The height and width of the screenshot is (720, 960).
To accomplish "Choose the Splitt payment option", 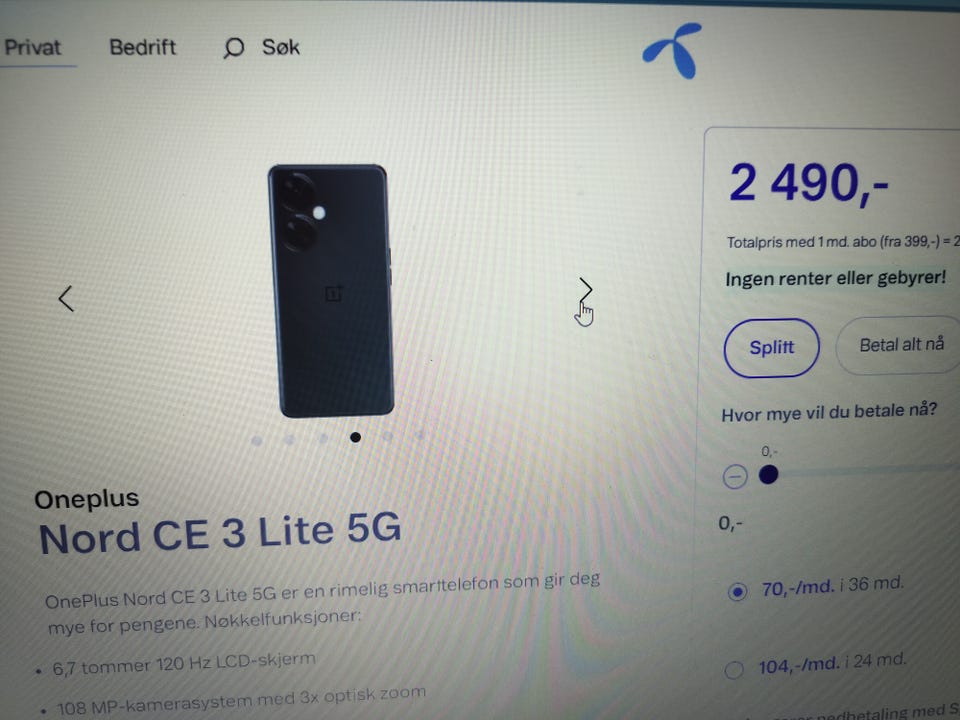I will click(771, 348).
